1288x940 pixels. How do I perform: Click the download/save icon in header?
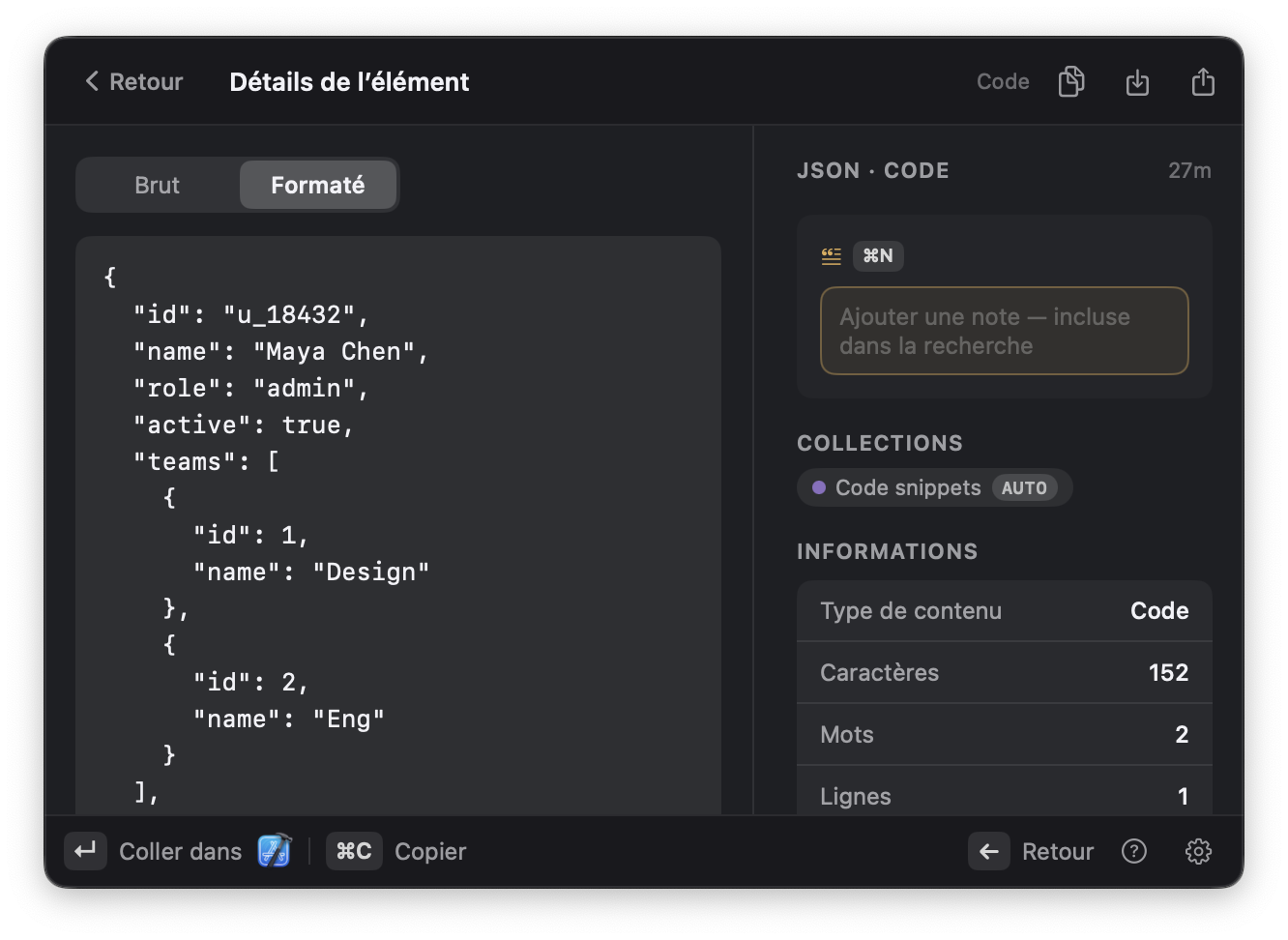[x=1137, y=82]
